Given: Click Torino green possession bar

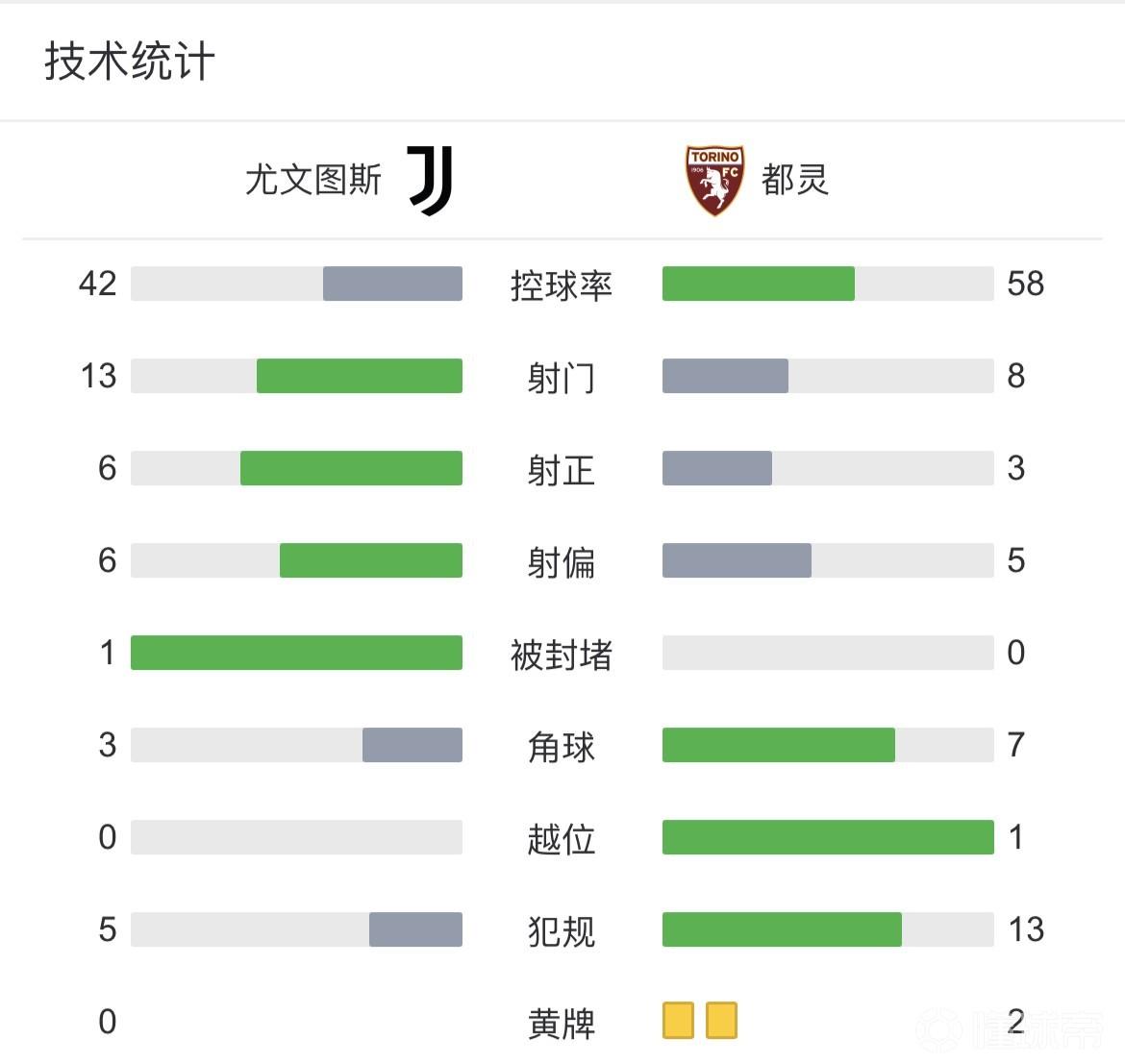Looking at the screenshot, I should click(758, 284).
